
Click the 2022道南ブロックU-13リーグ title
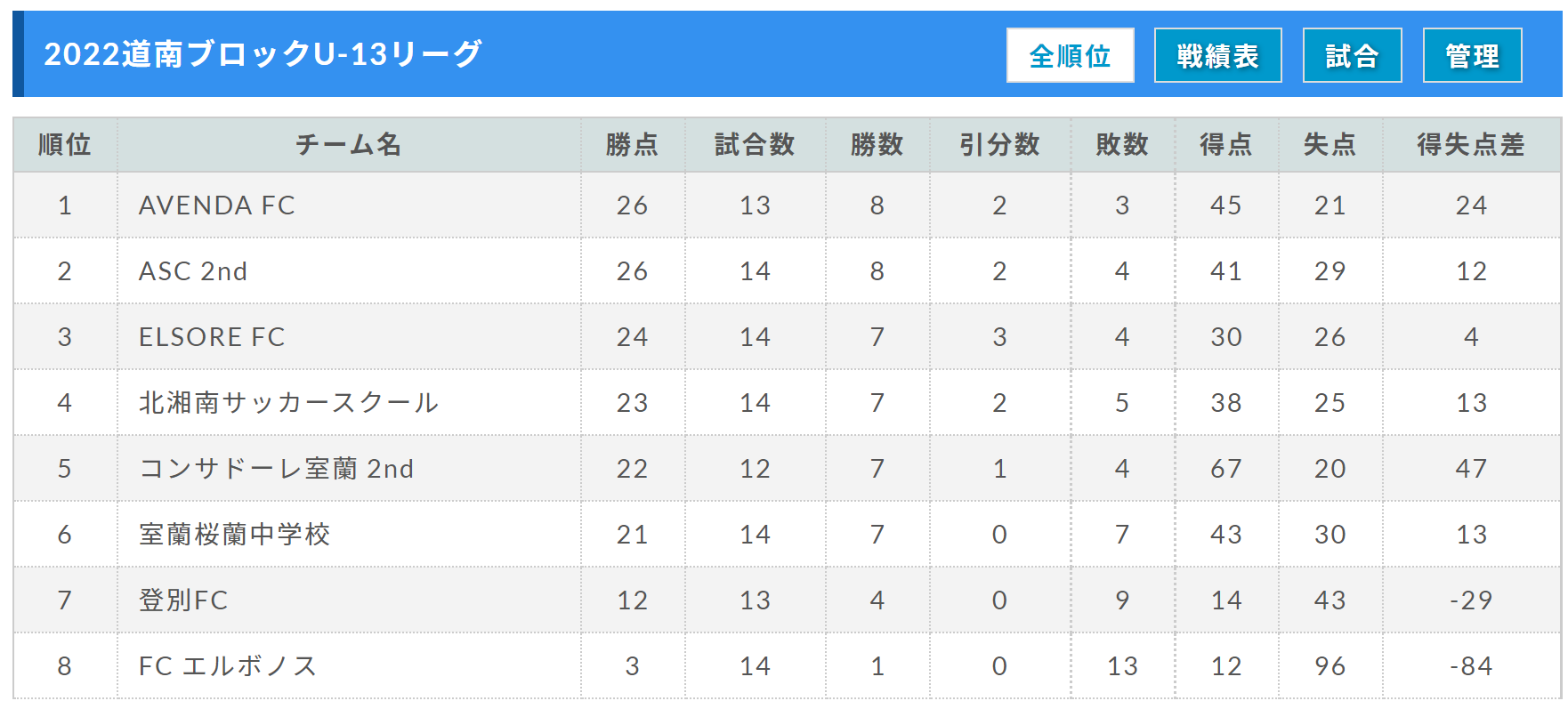point(263,54)
